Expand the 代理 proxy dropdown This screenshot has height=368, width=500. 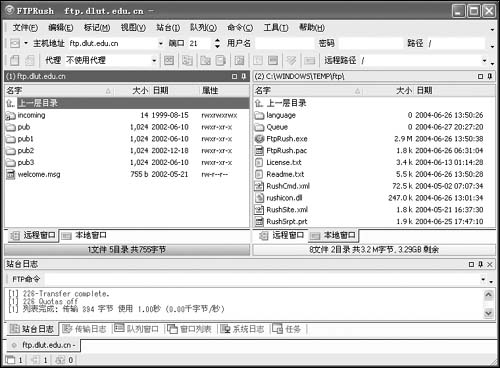coord(154,60)
